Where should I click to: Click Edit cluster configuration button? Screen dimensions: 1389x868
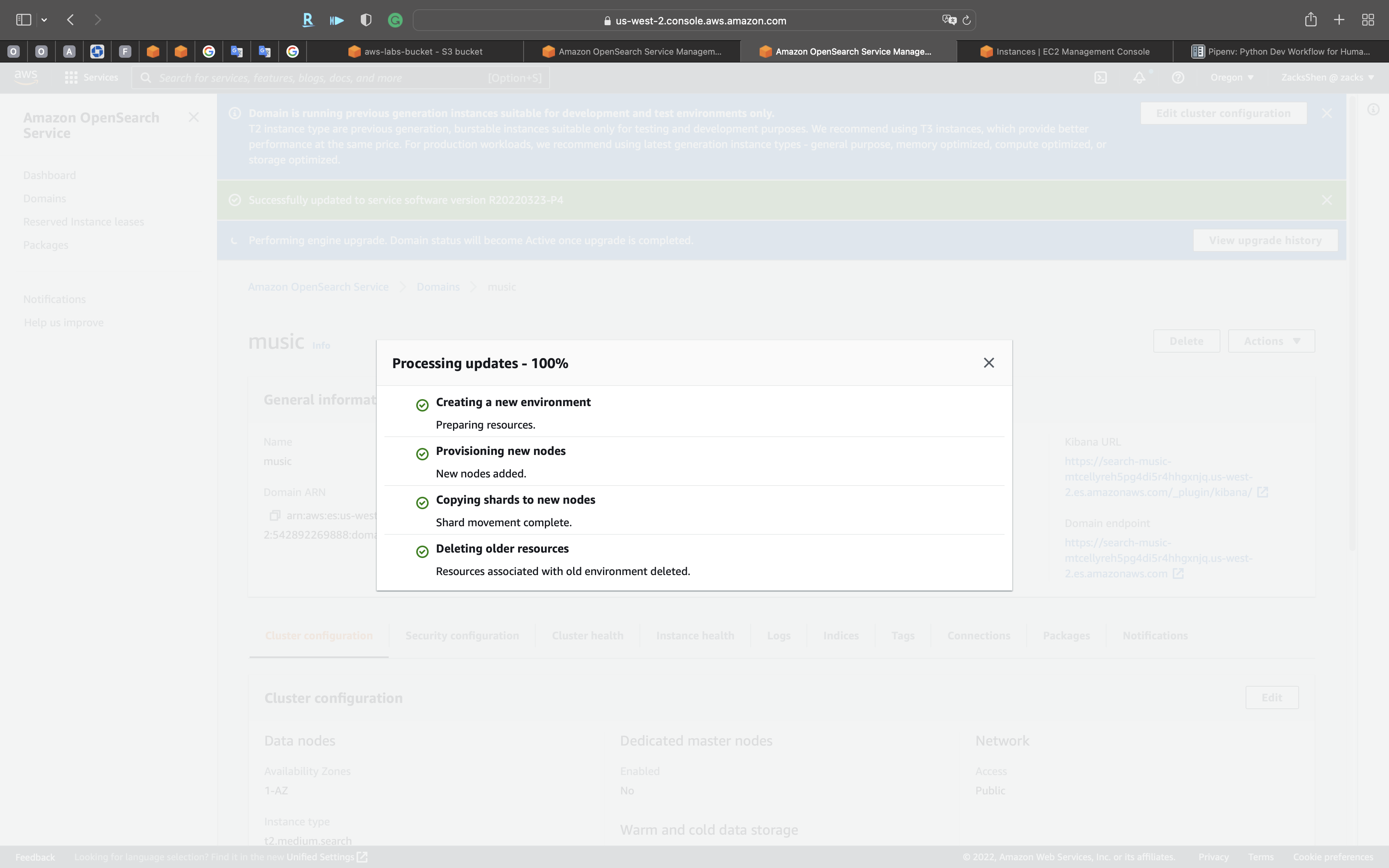coord(1223,113)
